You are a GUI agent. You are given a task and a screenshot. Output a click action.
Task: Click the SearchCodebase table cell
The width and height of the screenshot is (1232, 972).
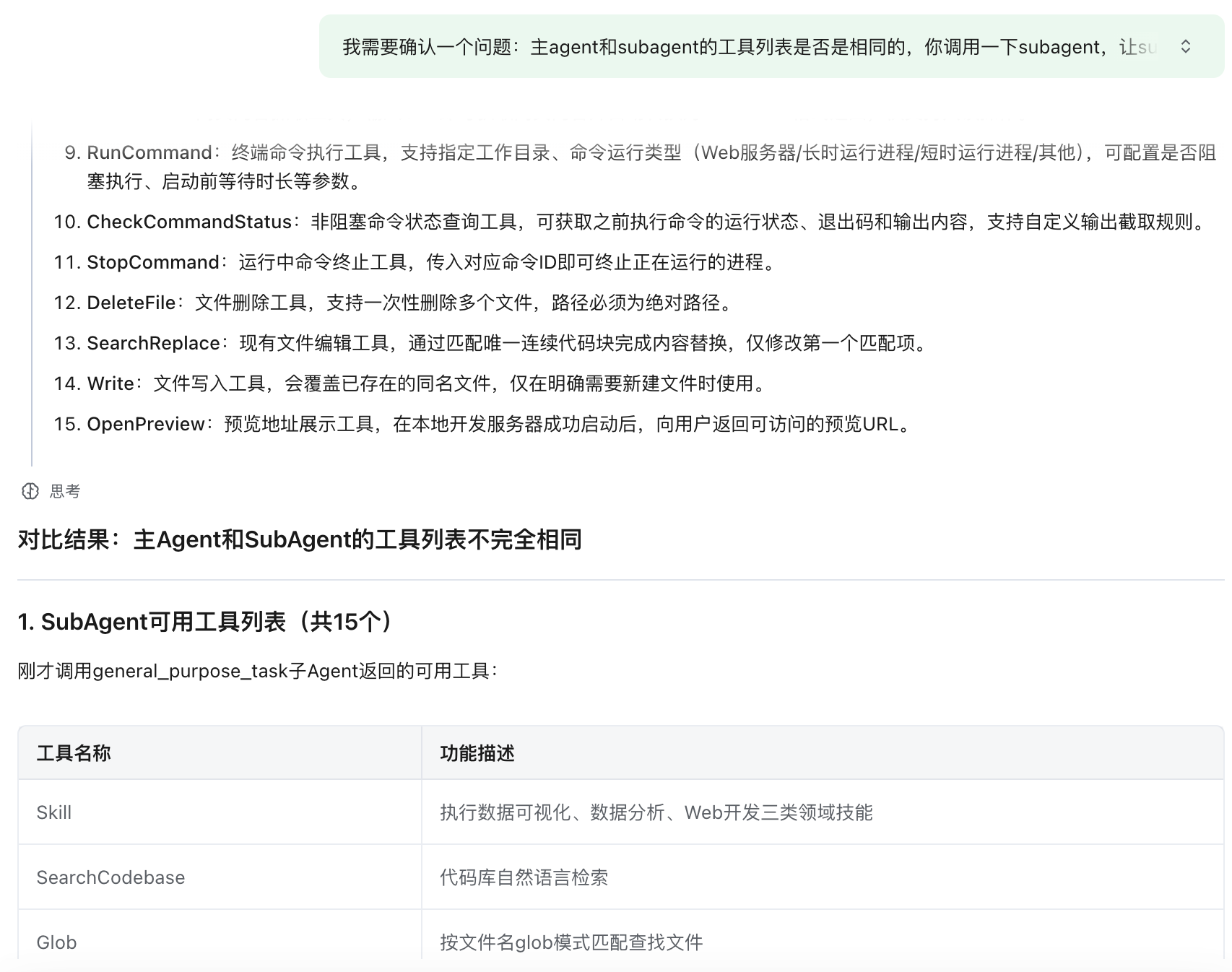220,877
